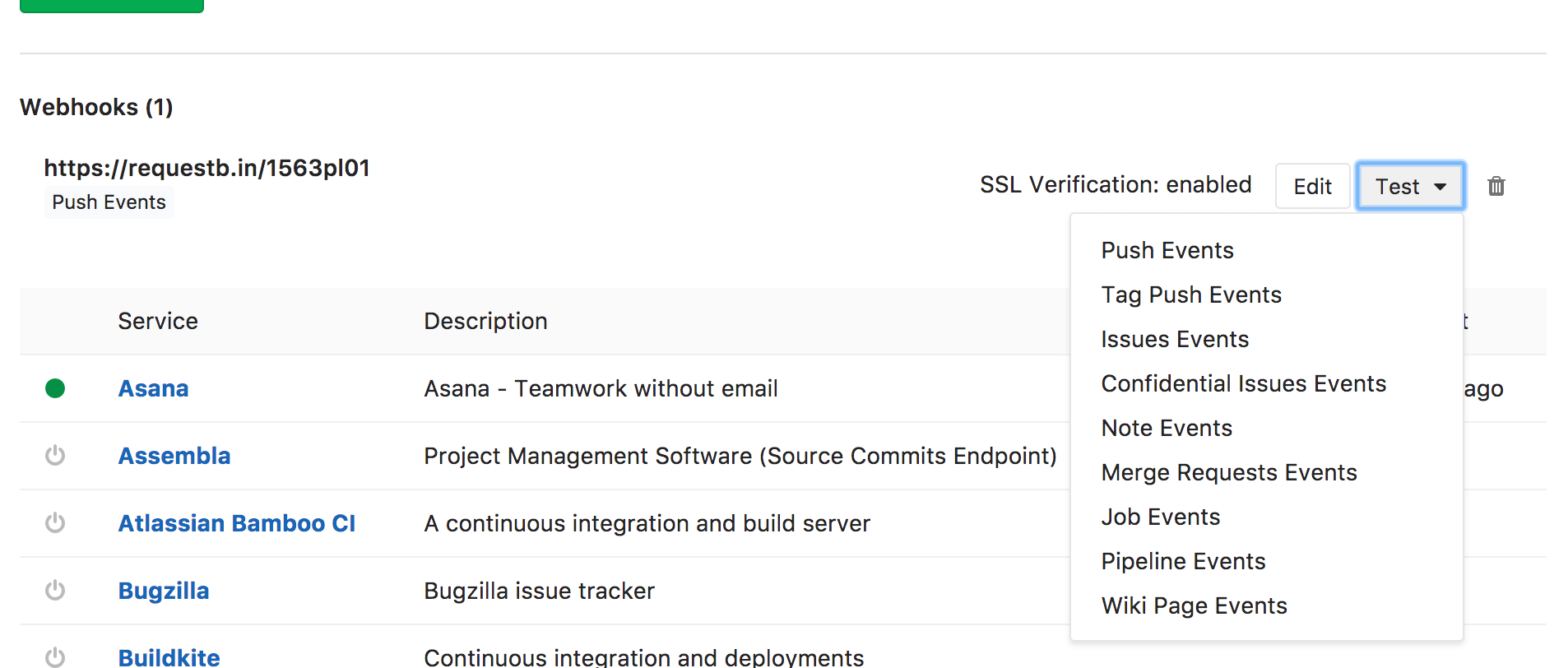This screenshot has height=668, width=1568.
Task: Click the Buildkite power status icon
Action: coord(55,656)
